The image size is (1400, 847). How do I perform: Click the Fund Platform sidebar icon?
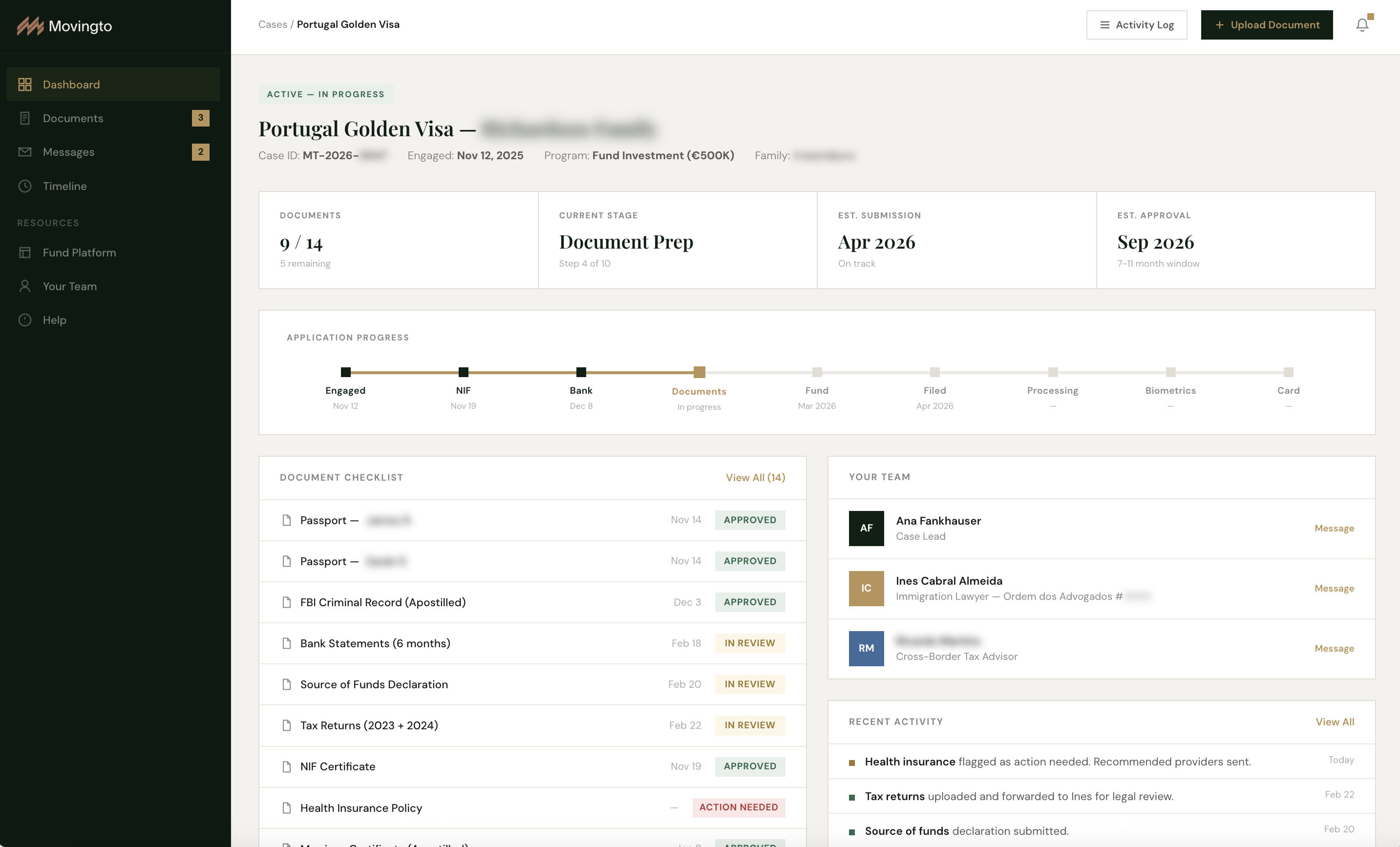pyautogui.click(x=25, y=253)
